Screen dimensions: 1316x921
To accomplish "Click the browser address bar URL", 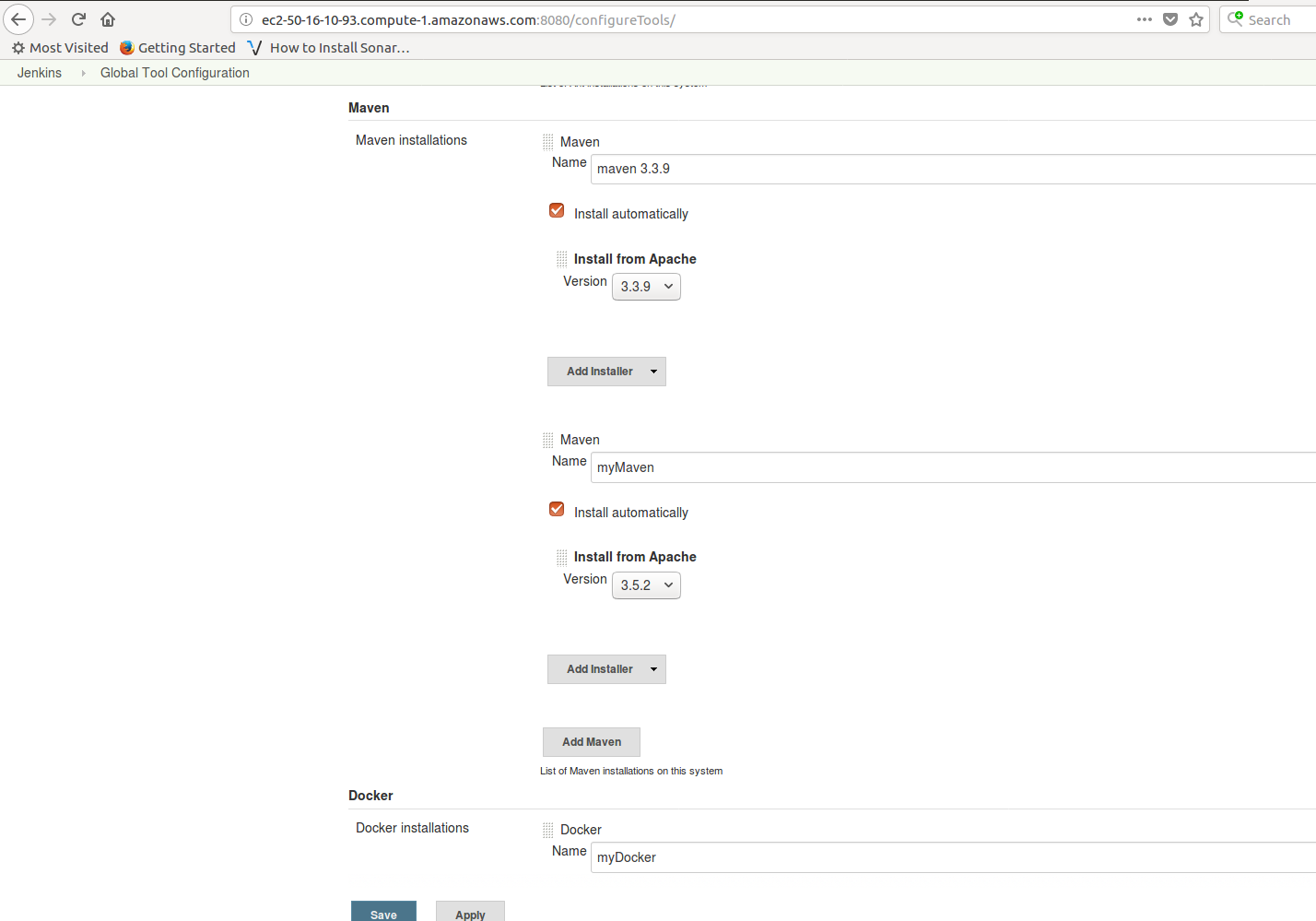I will 468,19.
